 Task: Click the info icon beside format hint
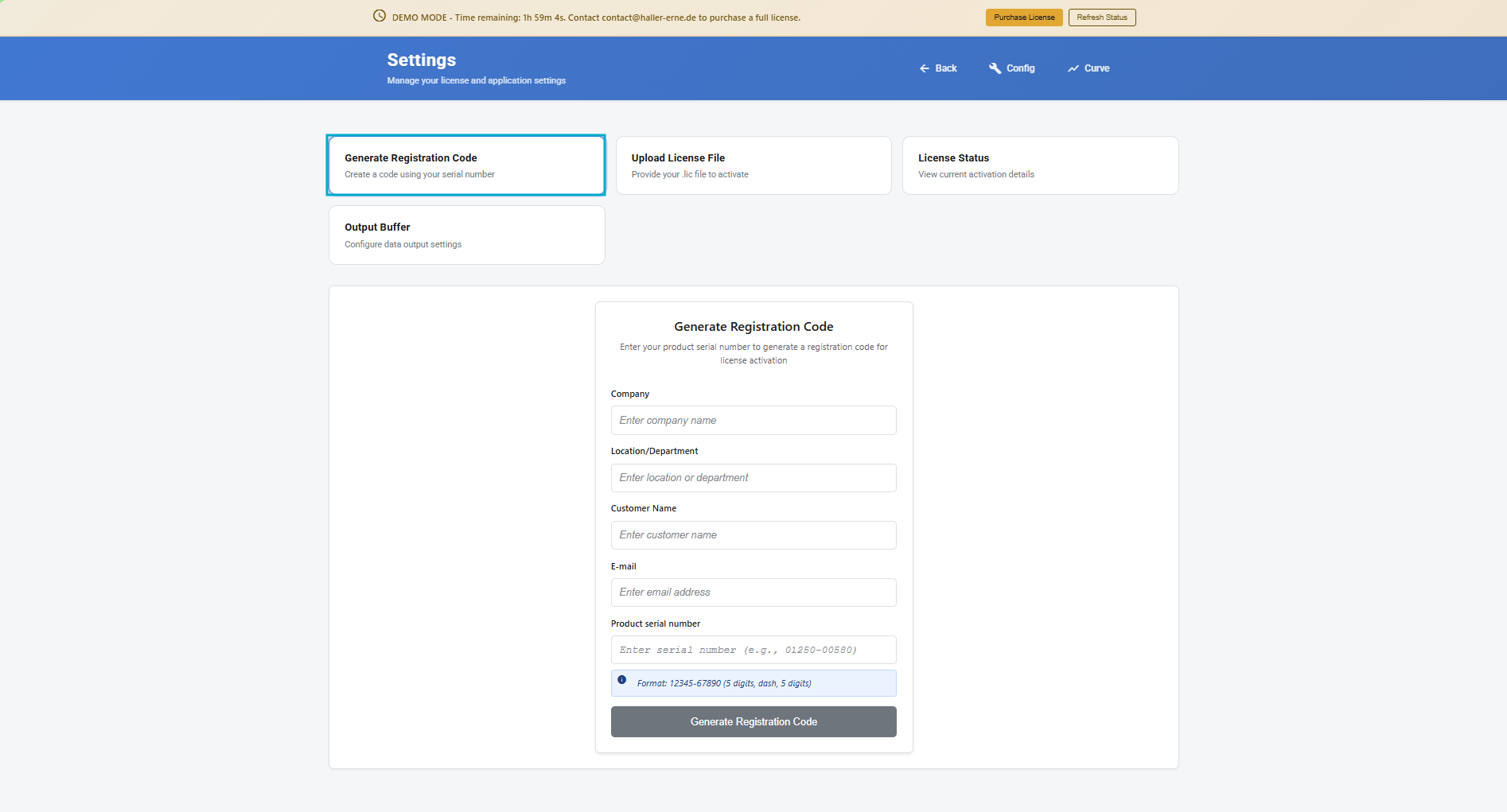coord(622,680)
